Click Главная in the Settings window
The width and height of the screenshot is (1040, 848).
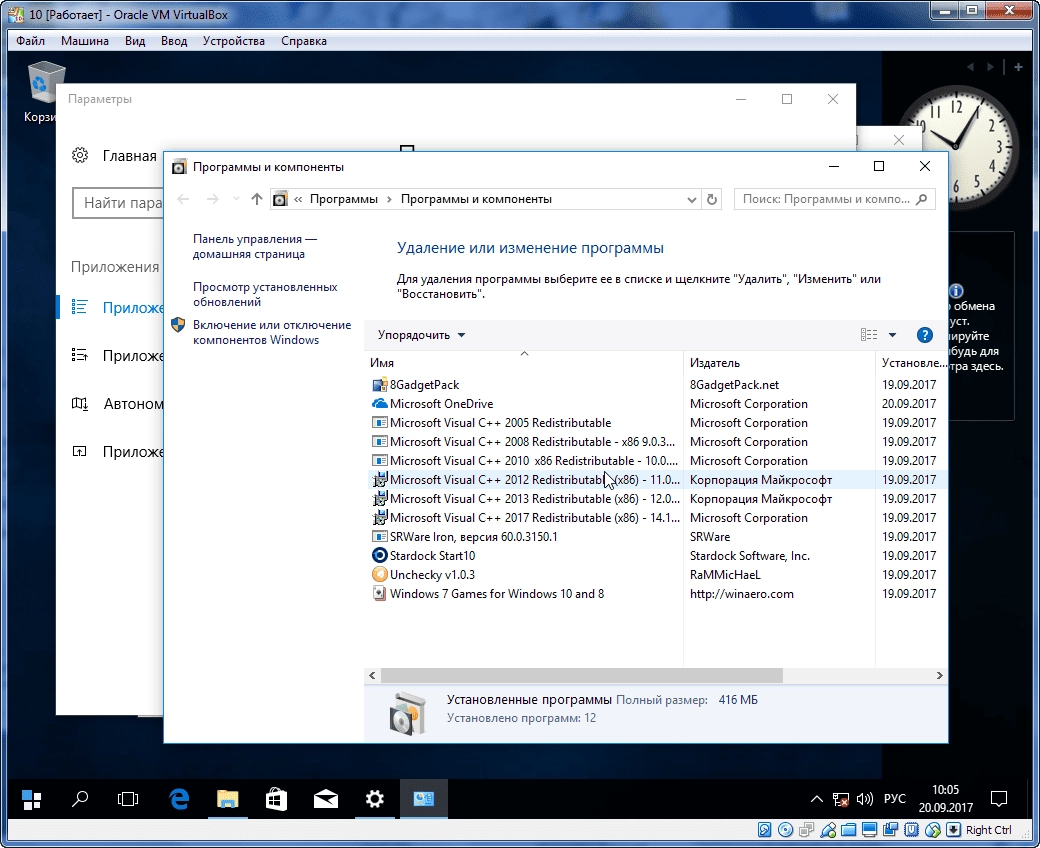pos(129,156)
